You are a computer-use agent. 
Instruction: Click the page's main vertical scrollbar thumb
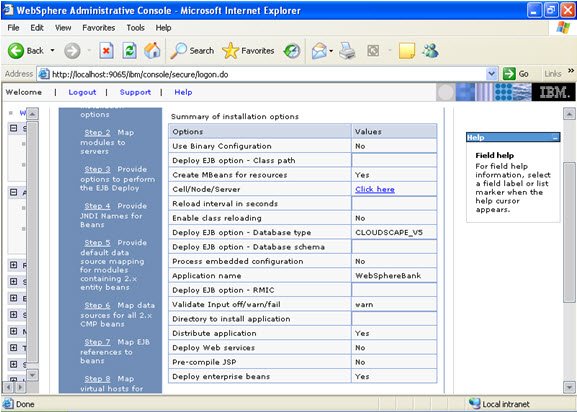[569, 232]
